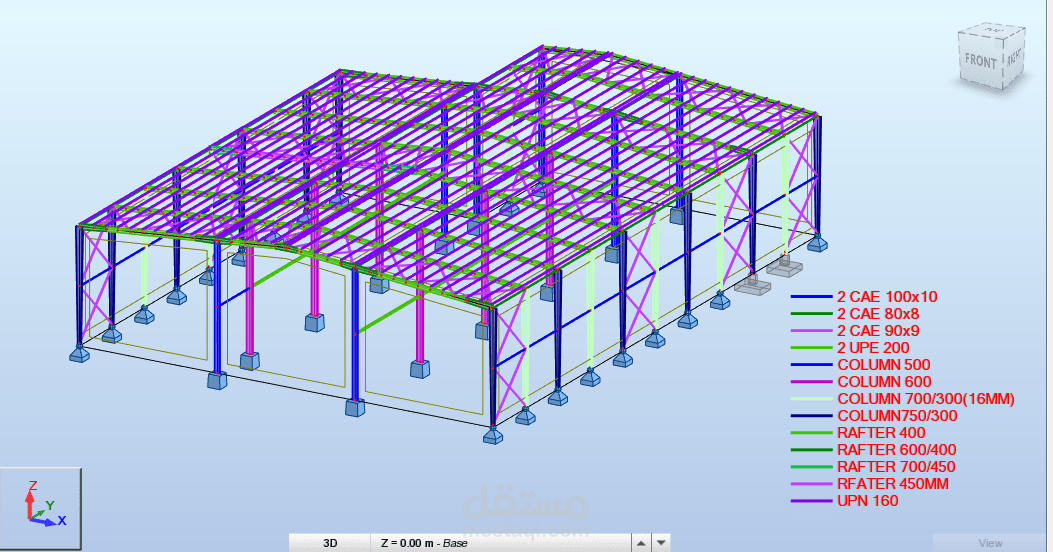
Task: Click the RIGHT face of the ViewCube
Action: (1014, 56)
